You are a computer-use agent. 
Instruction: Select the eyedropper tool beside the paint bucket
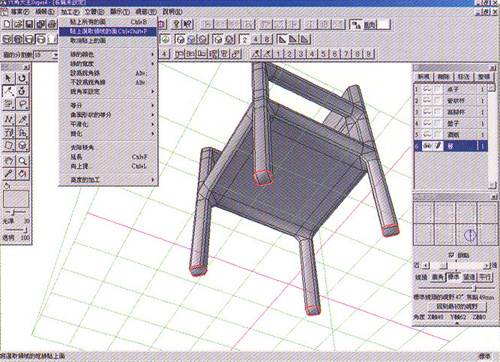(8, 174)
